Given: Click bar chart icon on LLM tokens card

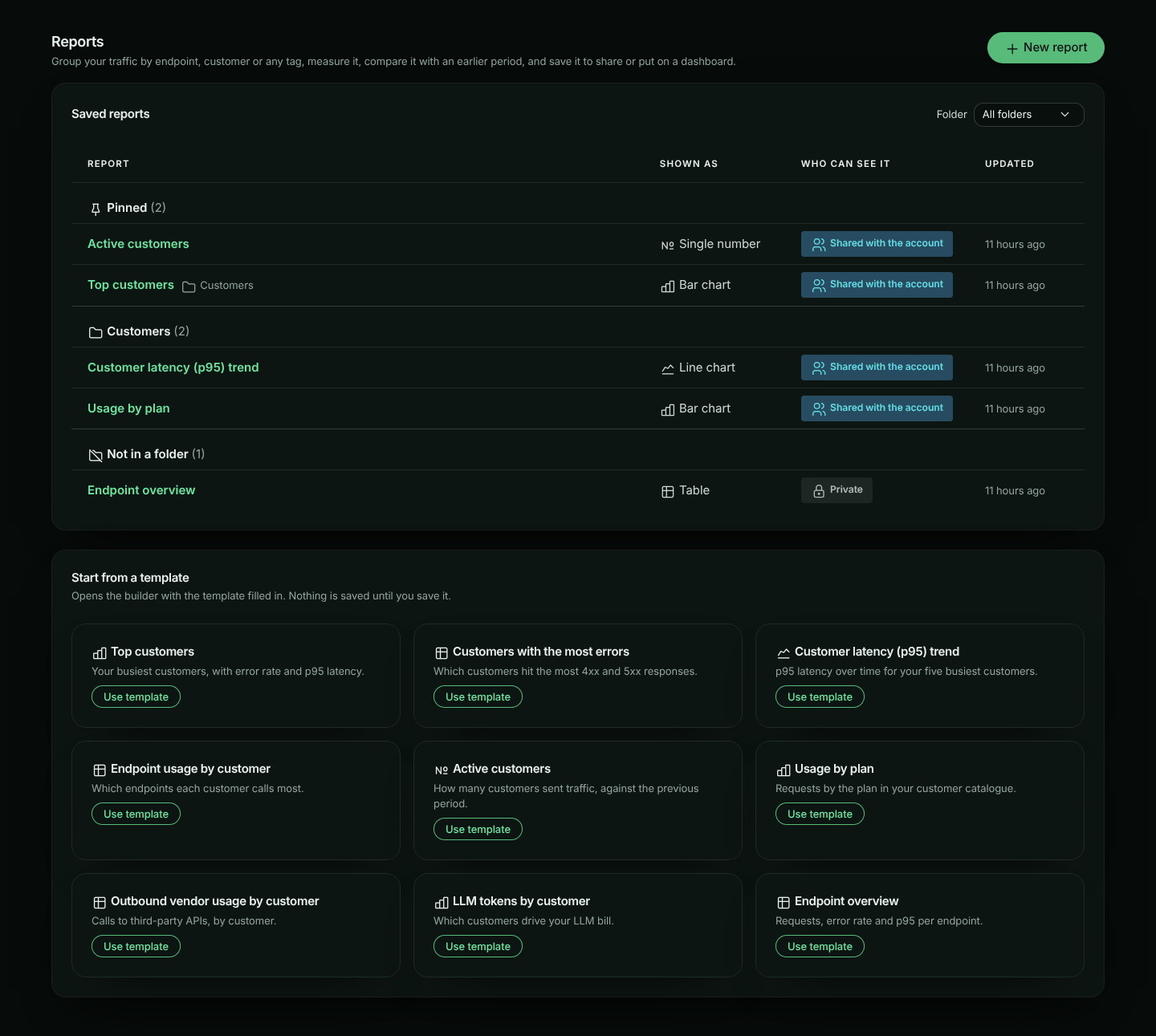Looking at the screenshot, I should (x=442, y=903).
